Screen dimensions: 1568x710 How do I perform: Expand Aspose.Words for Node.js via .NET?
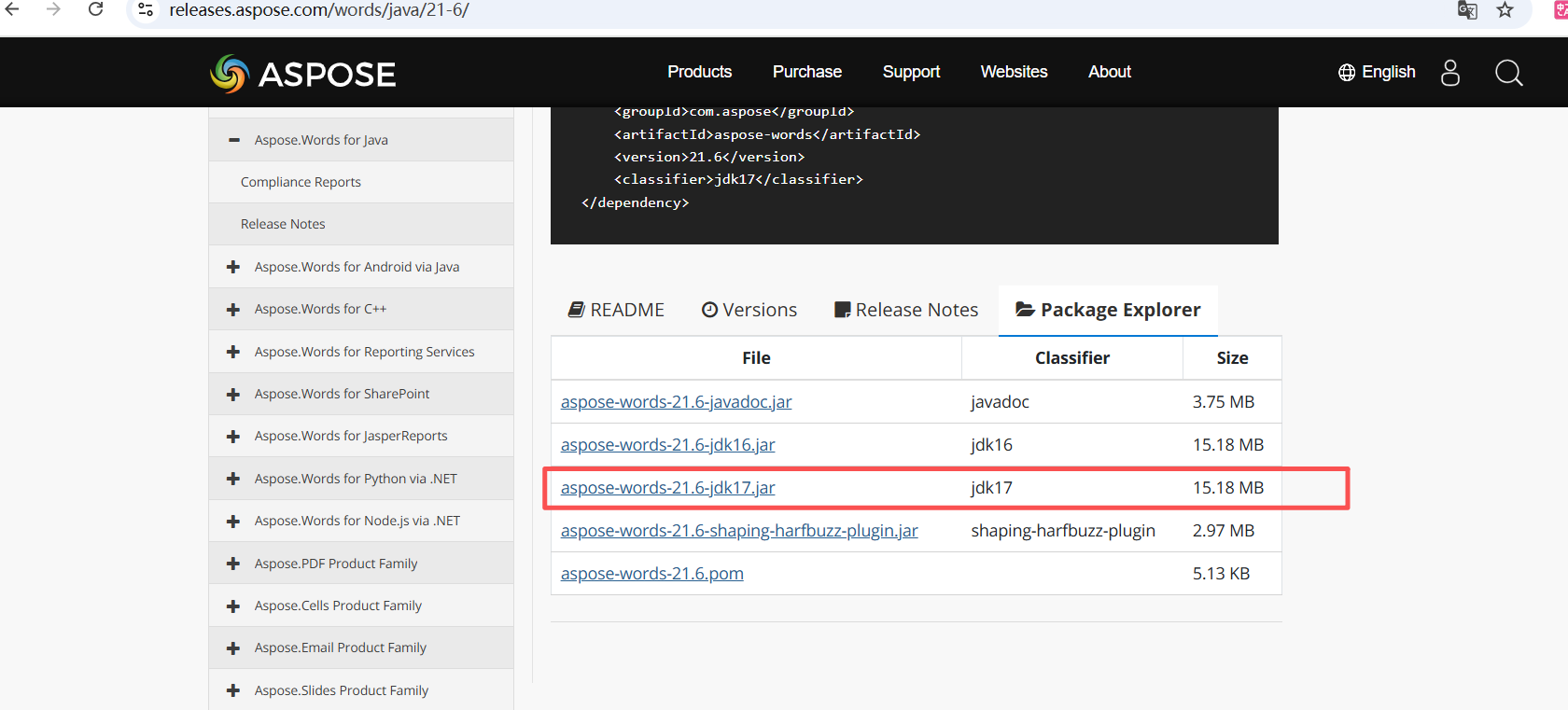(233, 521)
